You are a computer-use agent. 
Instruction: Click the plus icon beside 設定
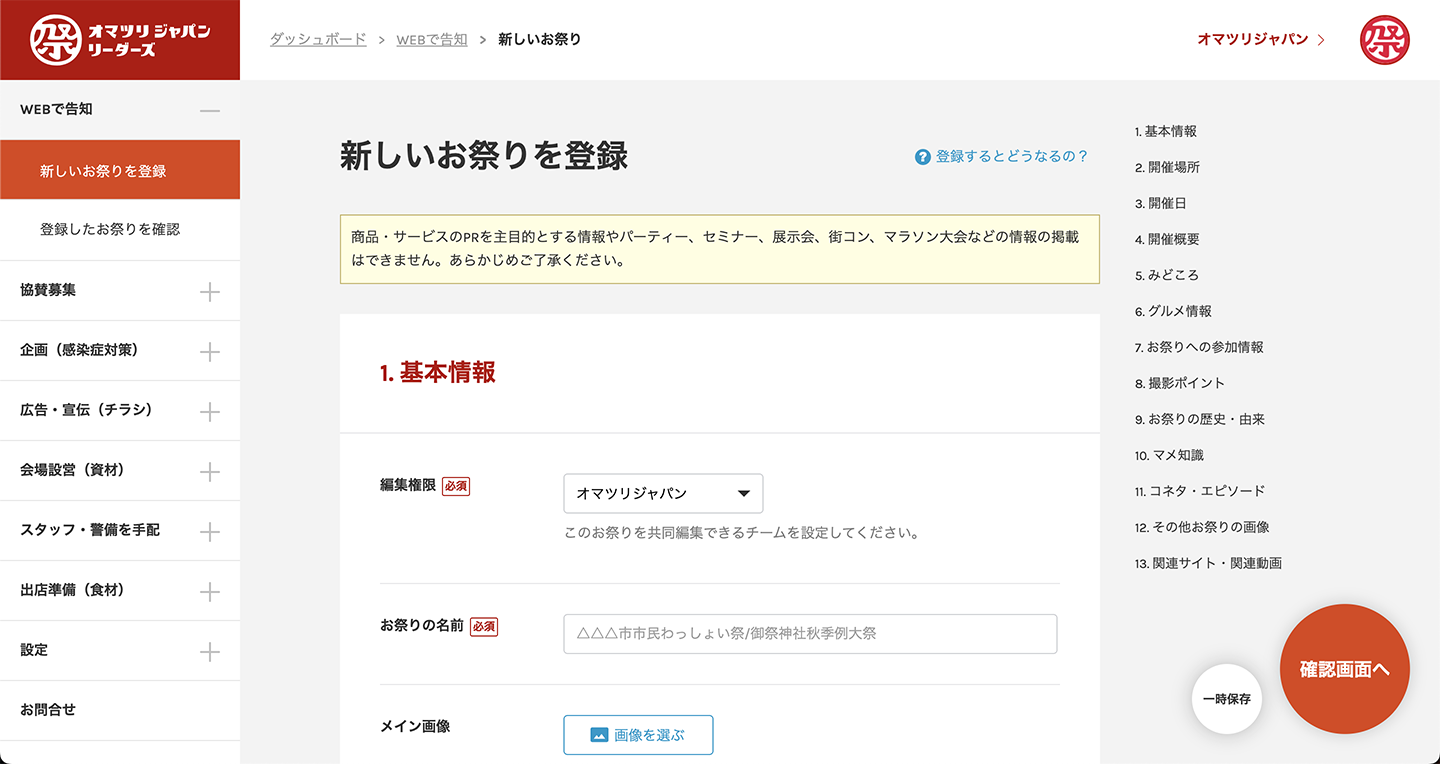click(209, 652)
